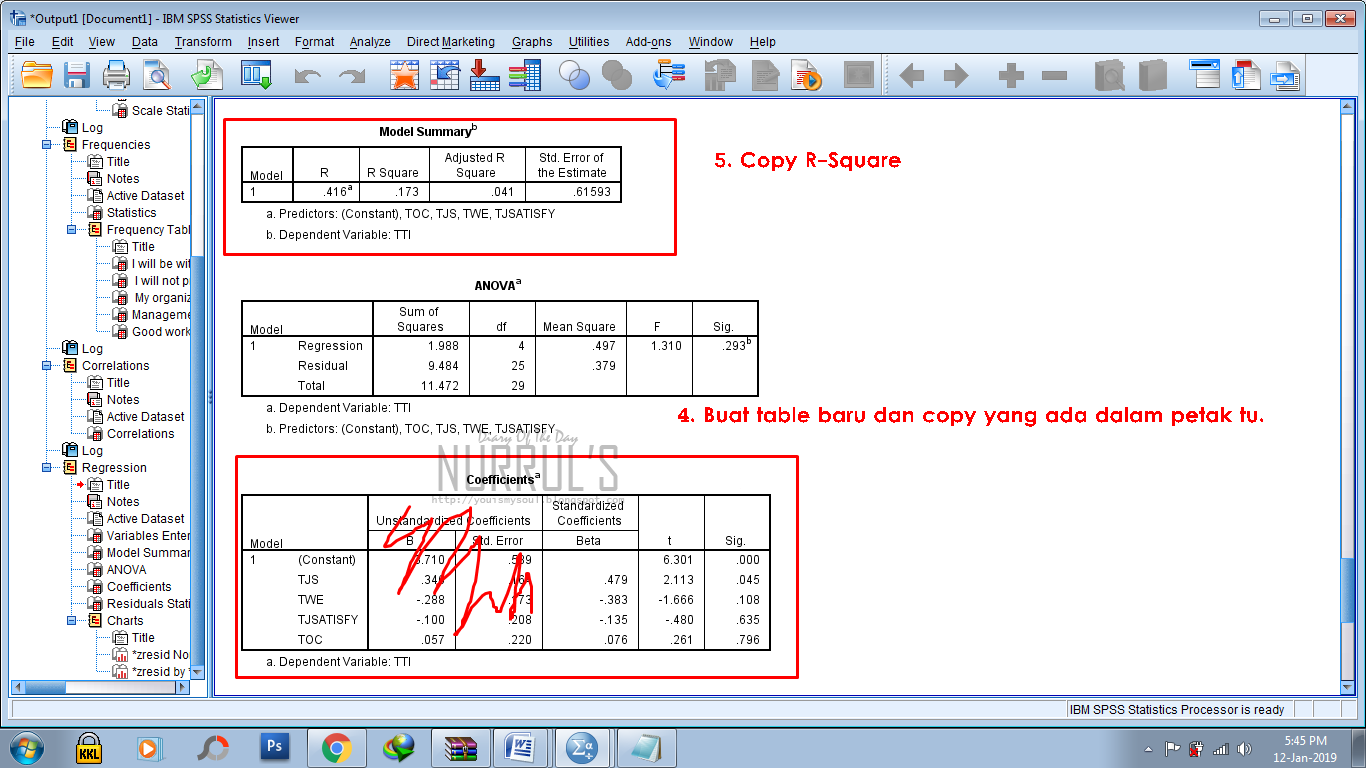Collapse the Regression branch in the outline
Image resolution: width=1366 pixels, height=768 pixels.
point(45,467)
